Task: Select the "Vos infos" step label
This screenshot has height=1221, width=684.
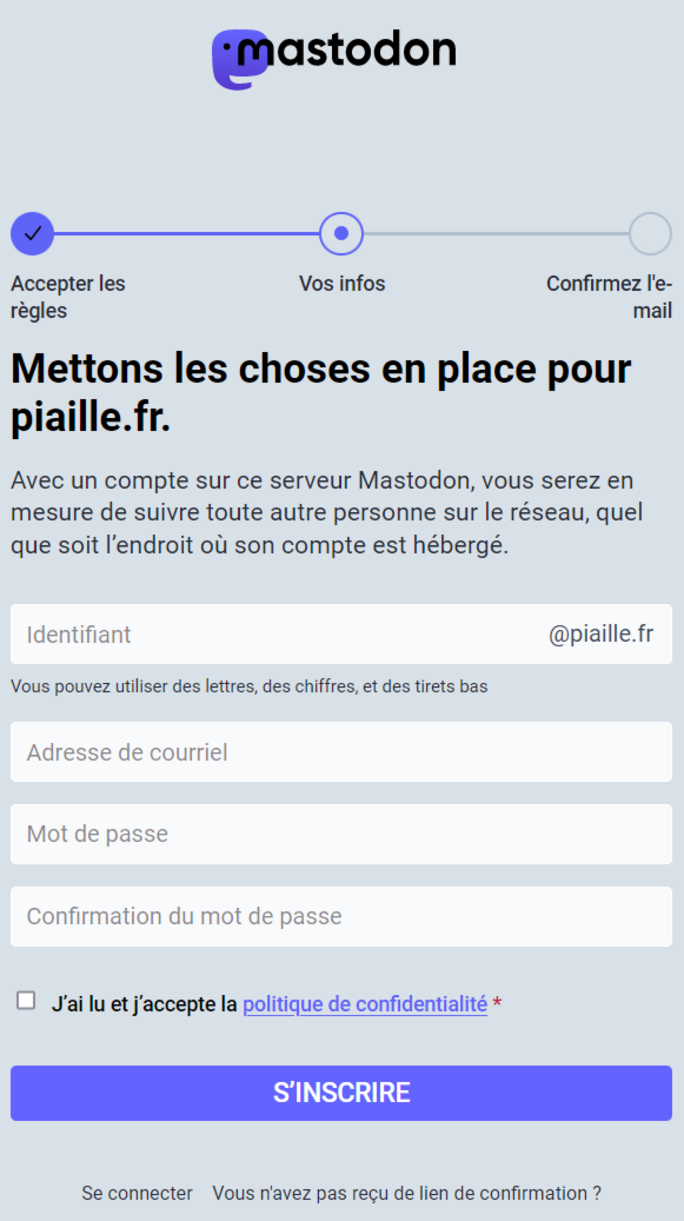Action: (342, 284)
